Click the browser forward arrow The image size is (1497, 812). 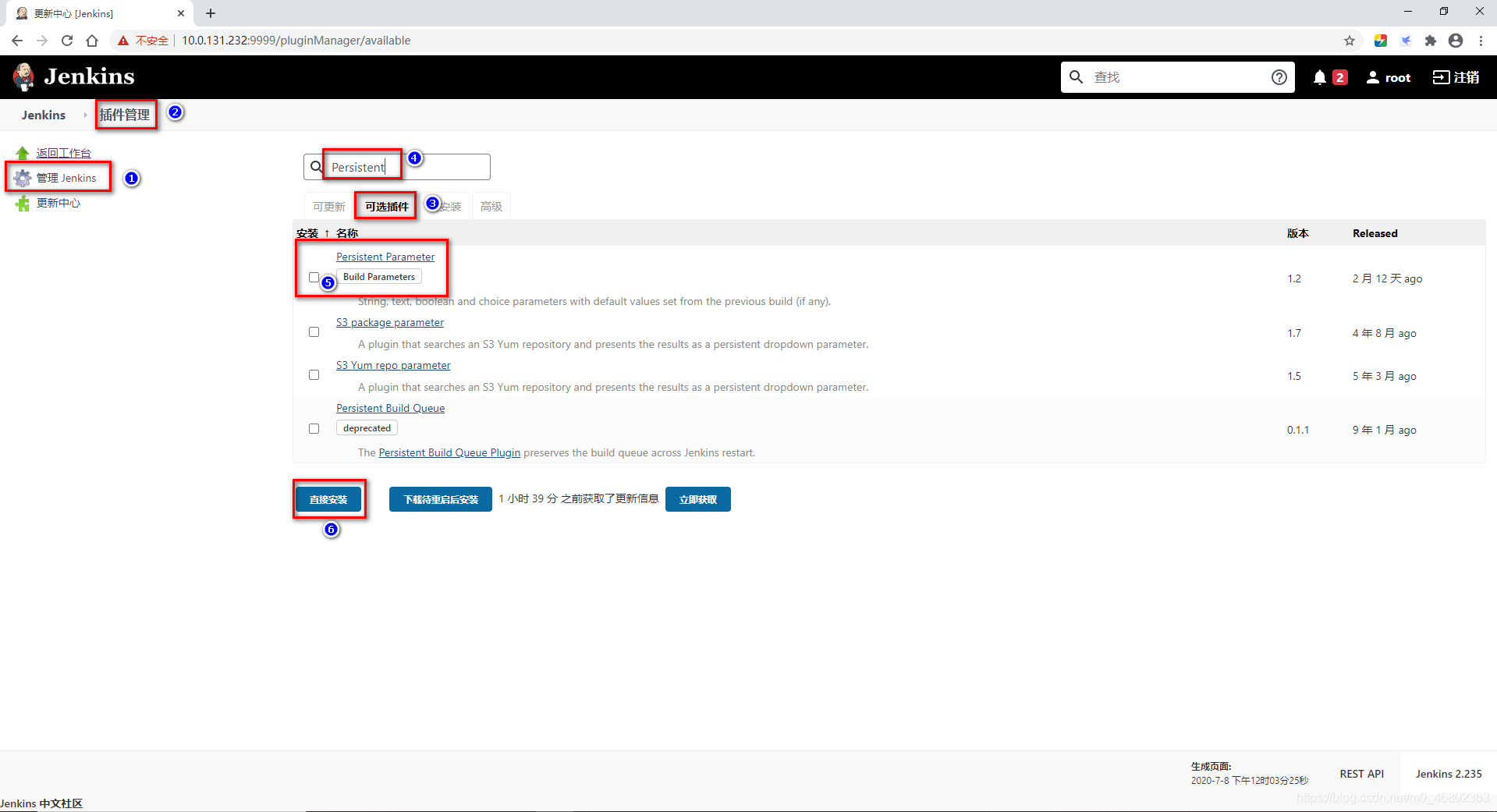coord(42,41)
